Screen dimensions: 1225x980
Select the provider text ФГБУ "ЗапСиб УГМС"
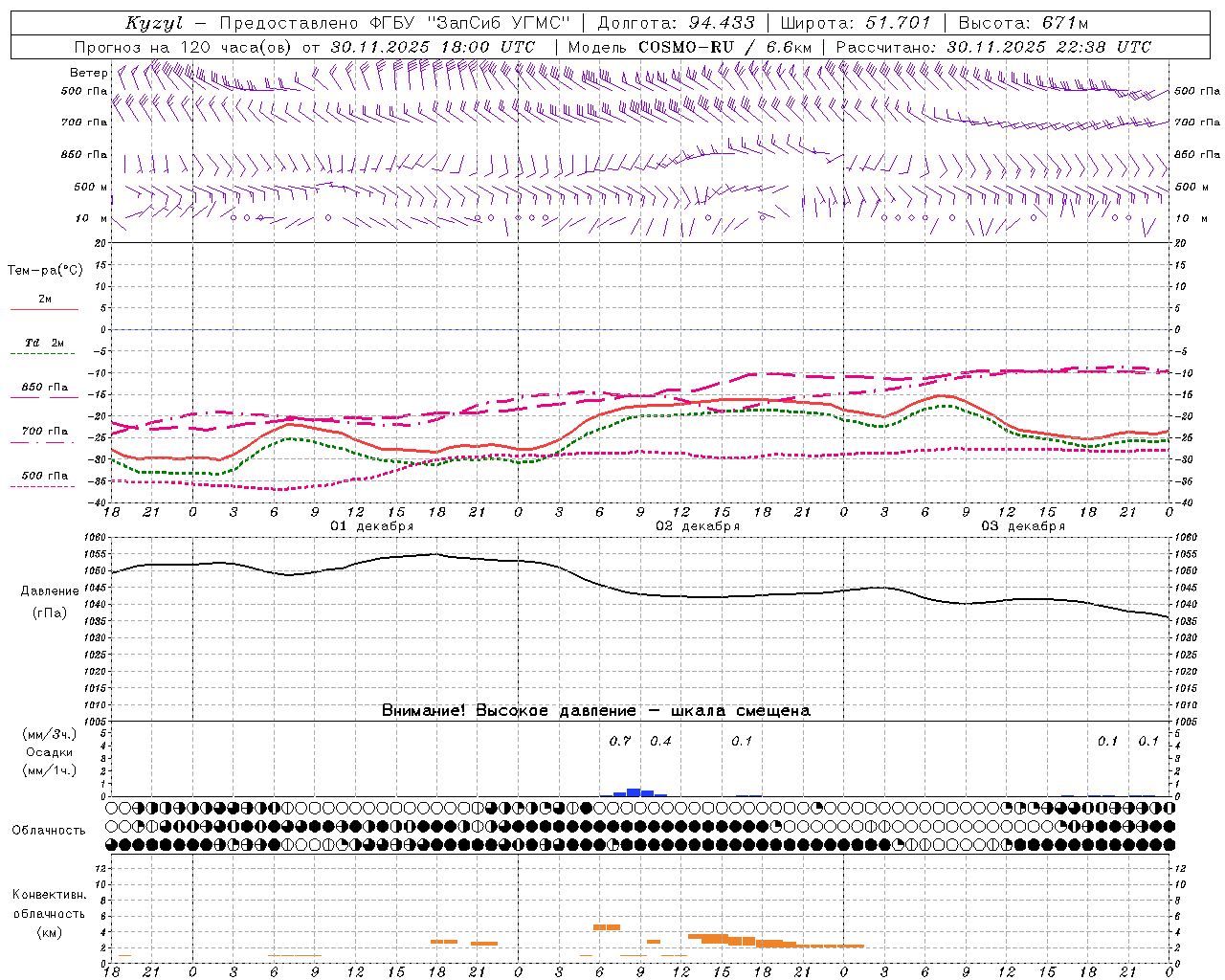pyautogui.click(x=470, y=23)
